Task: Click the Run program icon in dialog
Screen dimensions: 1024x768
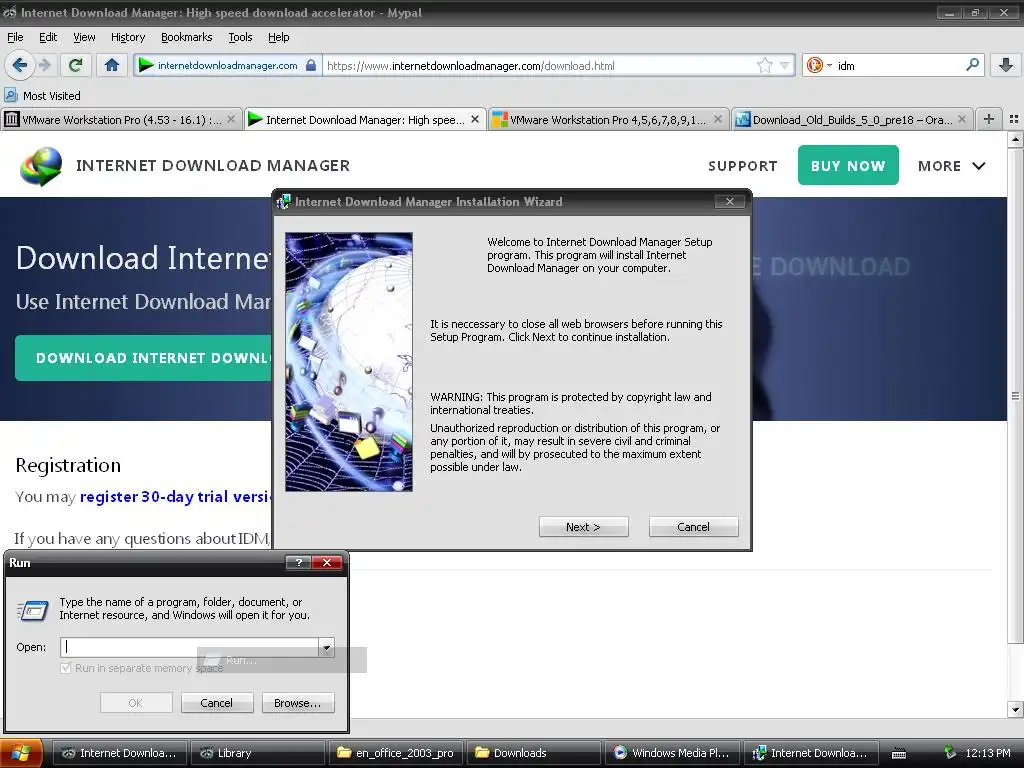Action: [x=33, y=611]
